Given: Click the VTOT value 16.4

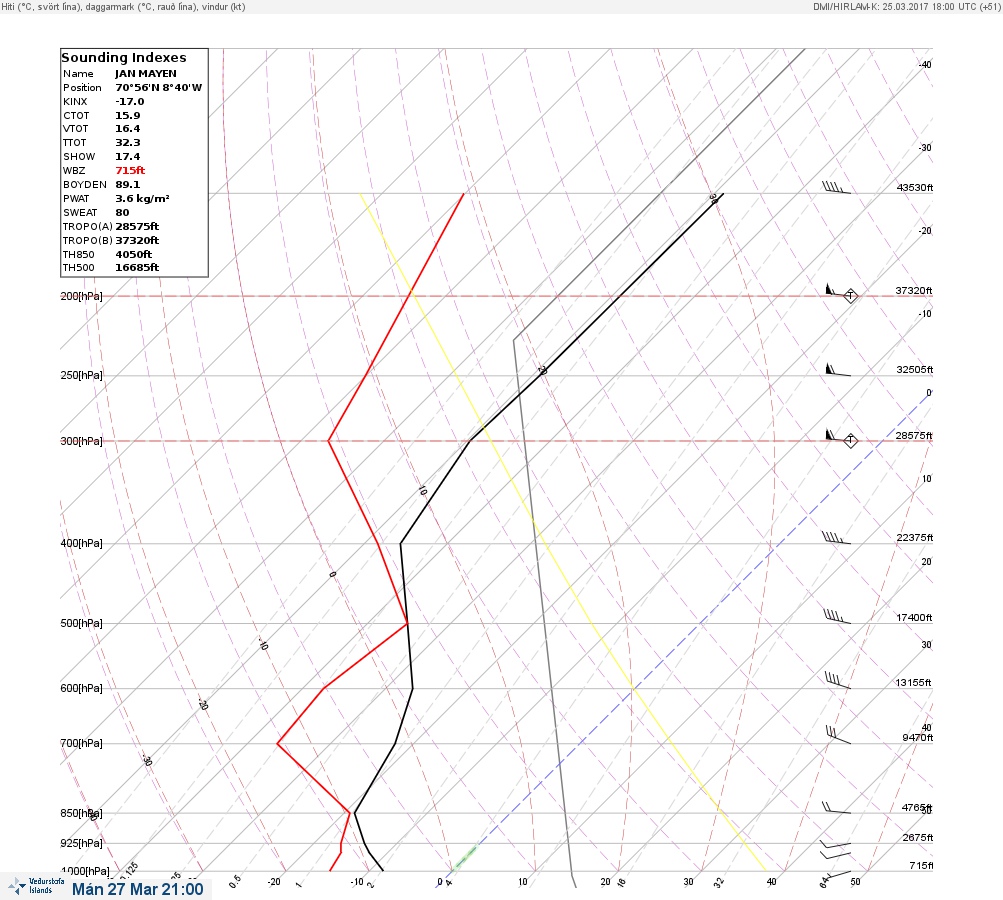Looking at the screenshot, I should [x=128, y=129].
